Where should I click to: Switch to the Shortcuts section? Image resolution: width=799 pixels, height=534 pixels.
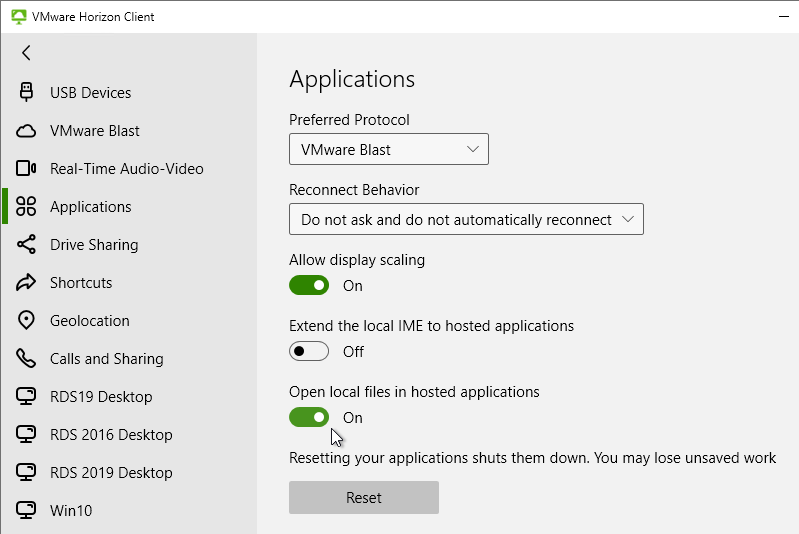[x=129, y=282]
